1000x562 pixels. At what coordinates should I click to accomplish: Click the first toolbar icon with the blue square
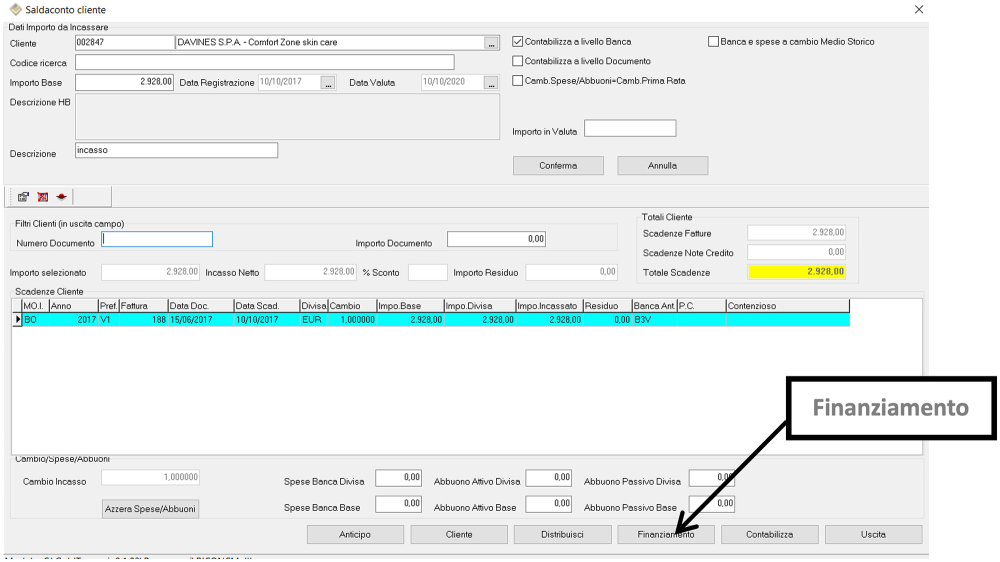pyautogui.click(x=23, y=197)
